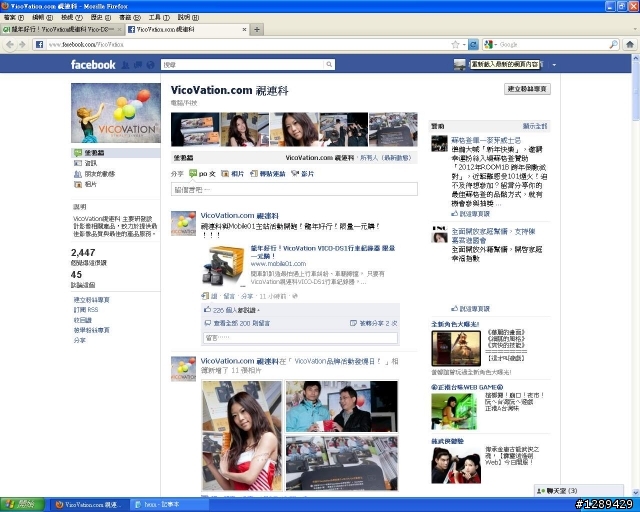Click profile picture in Facebook header
640x512 pixels.
459,65
